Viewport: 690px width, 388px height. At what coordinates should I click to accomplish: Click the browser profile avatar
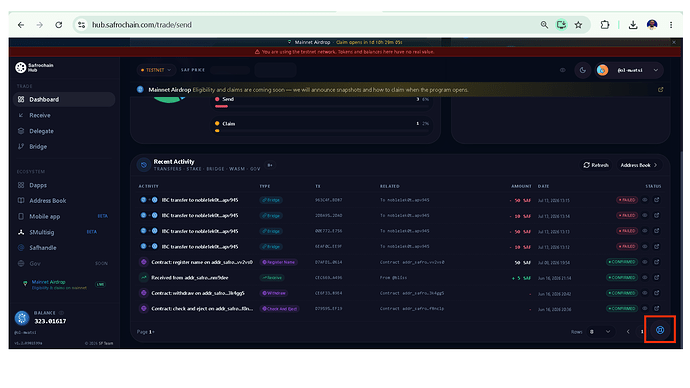click(652, 25)
